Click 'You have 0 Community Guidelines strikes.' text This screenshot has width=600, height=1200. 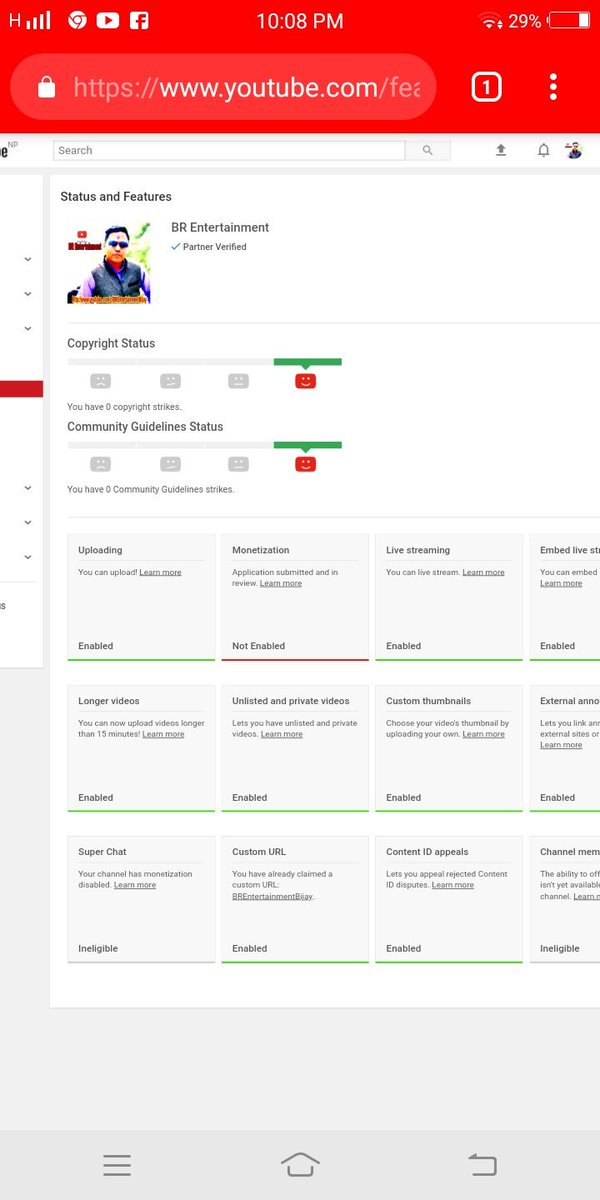pos(151,490)
